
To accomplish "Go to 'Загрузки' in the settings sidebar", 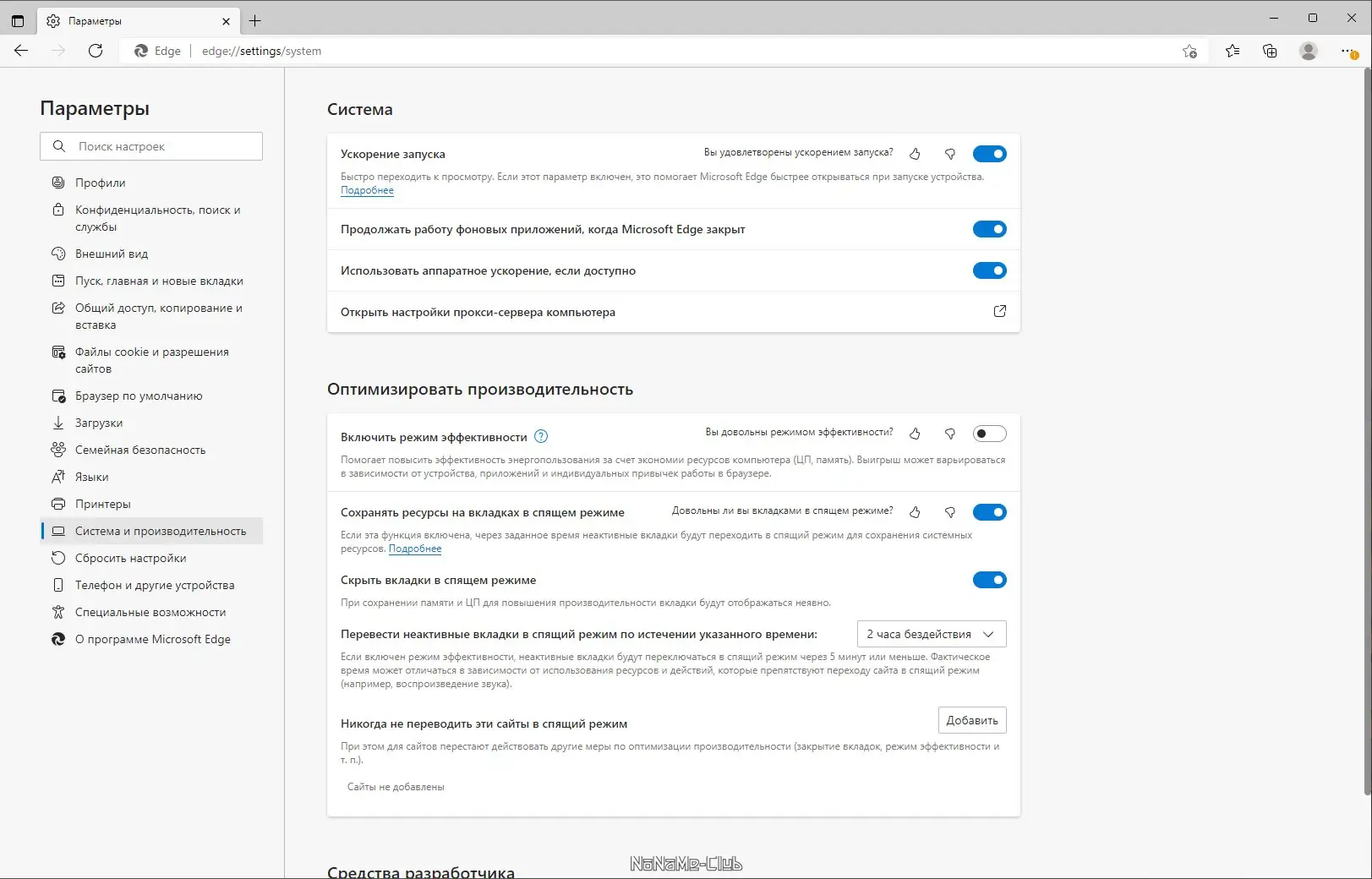I will coord(99,423).
